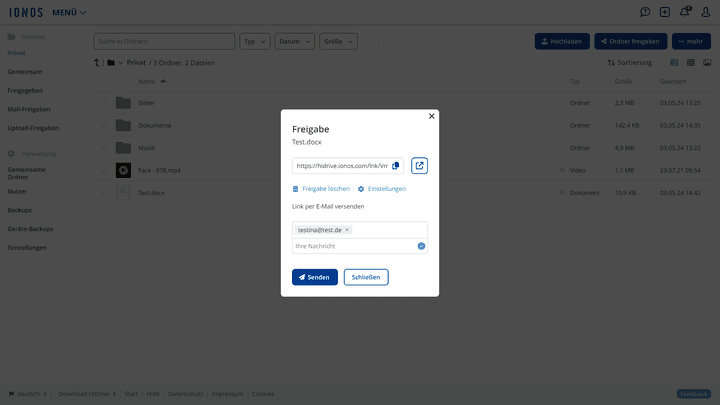Open Upload-Freigaben in the sidebar

33,128
